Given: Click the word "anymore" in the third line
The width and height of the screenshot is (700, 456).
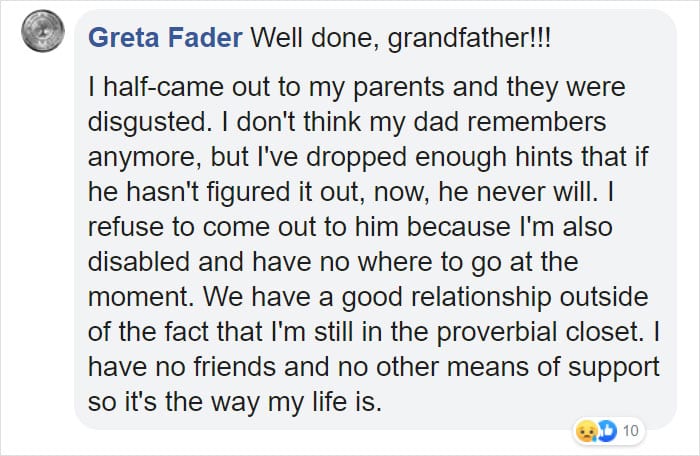Looking at the screenshot, I should tap(144, 158).
